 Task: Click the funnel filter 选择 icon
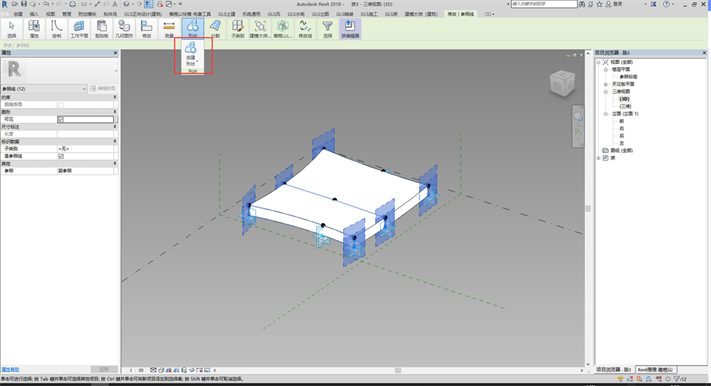(x=327, y=29)
